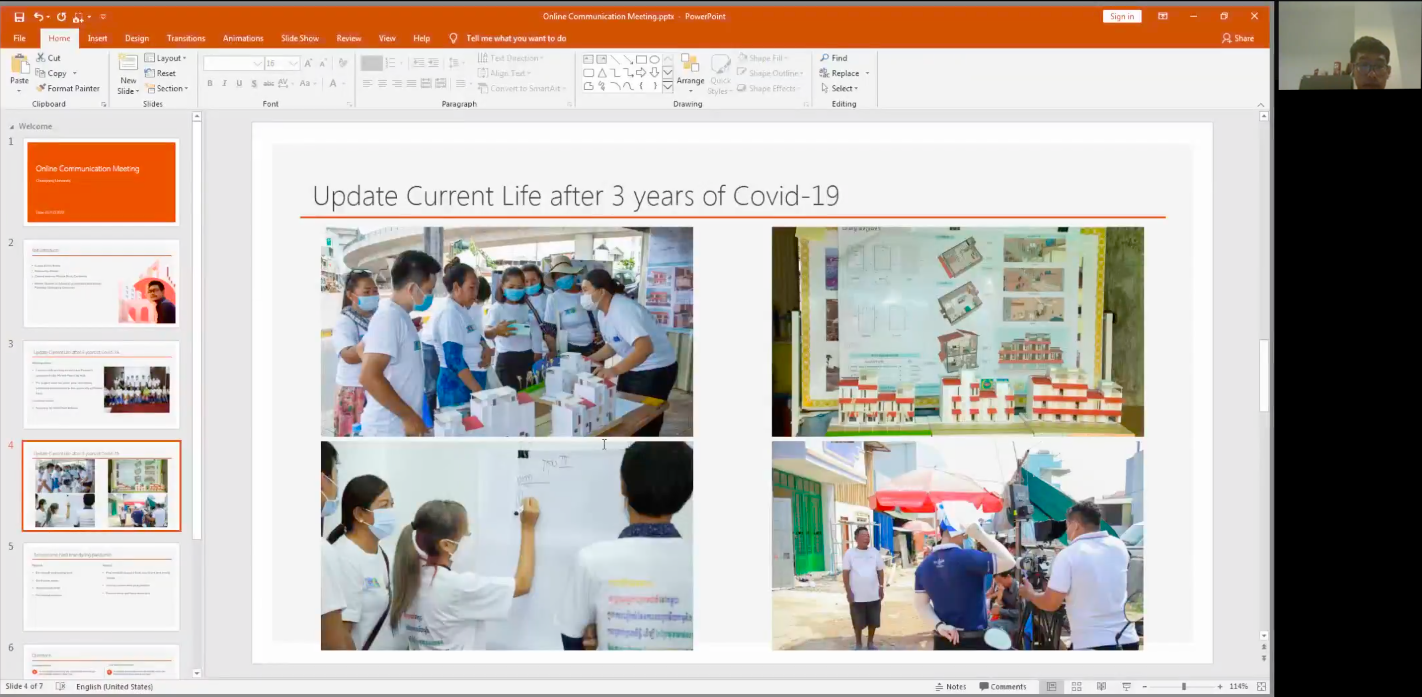Open the Layout dropdown
1422x697 pixels.
pos(165,58)
